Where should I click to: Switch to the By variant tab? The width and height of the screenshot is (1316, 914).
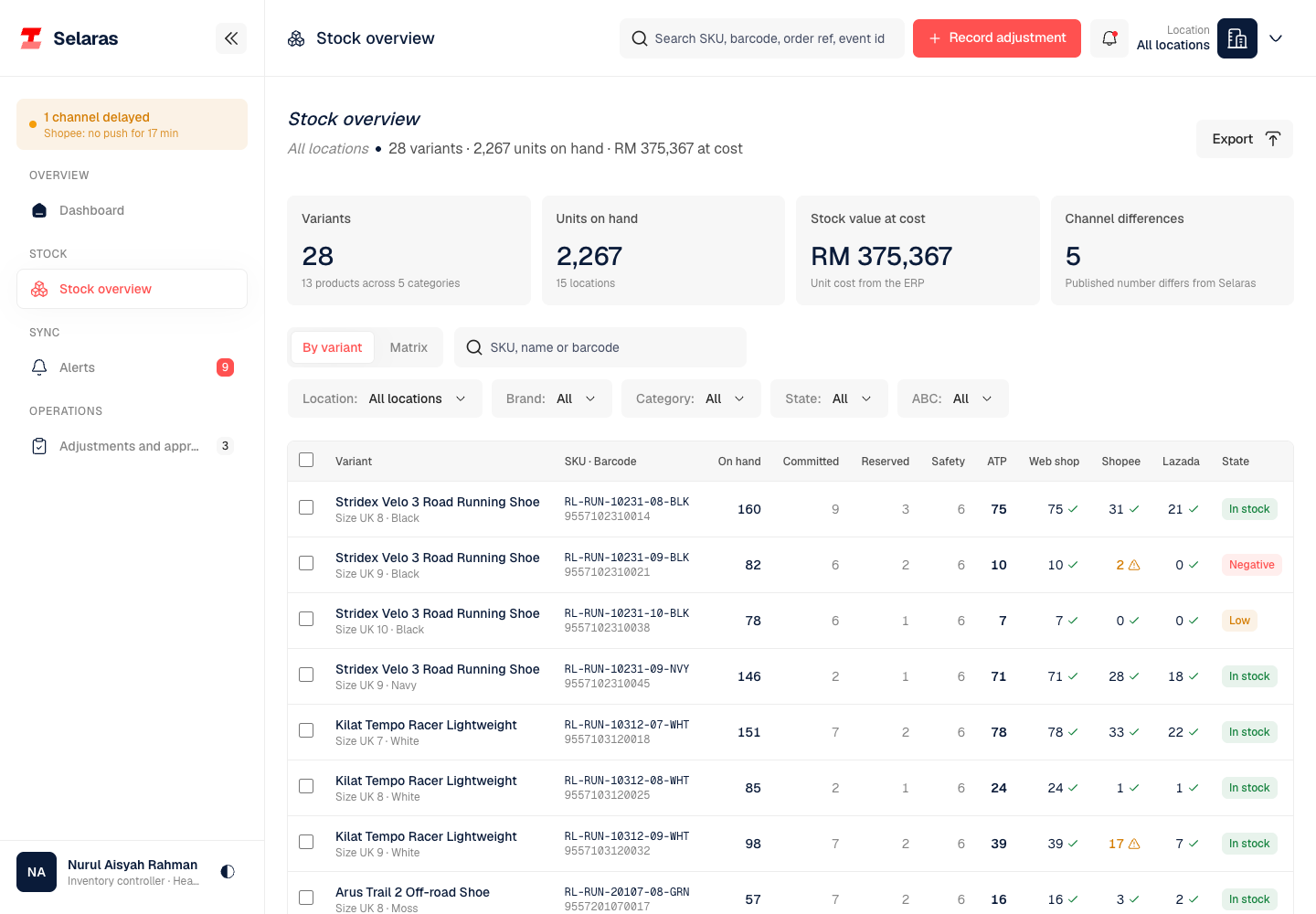333,347
